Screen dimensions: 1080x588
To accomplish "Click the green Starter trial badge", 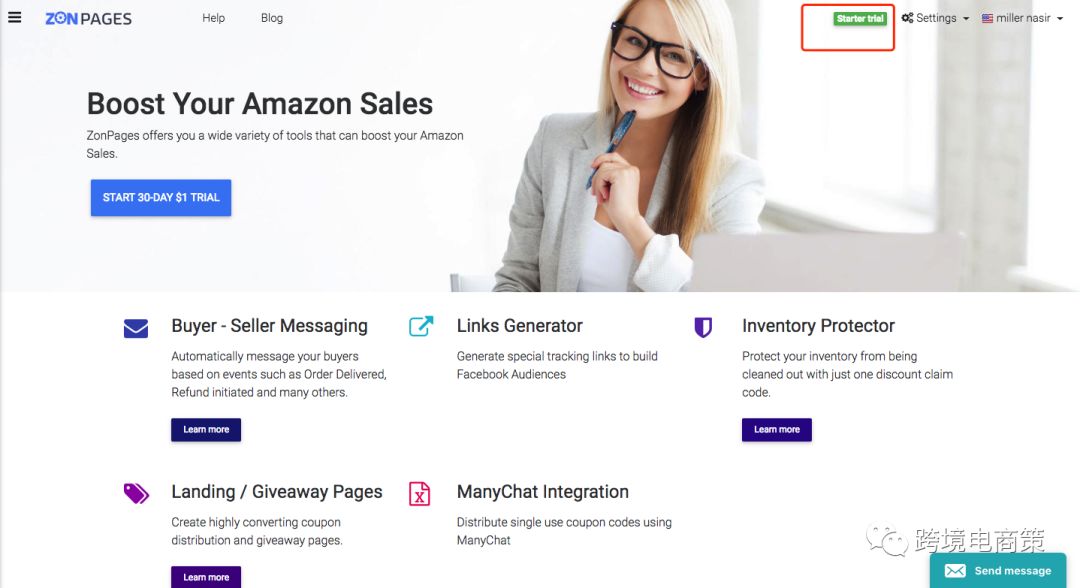I will point(860,19).
